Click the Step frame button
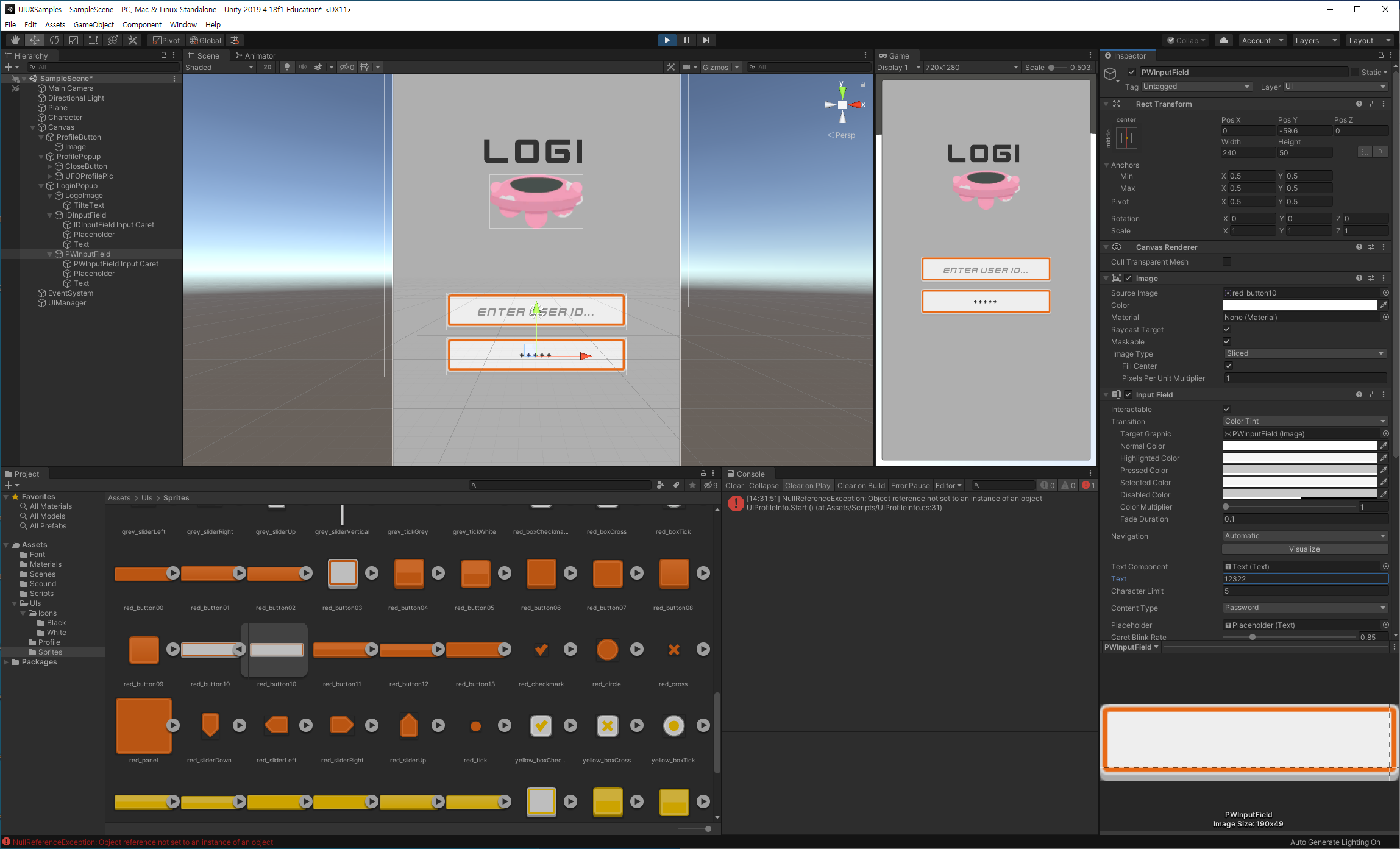This screenshot has width=1400, height=849. [706, 40]
